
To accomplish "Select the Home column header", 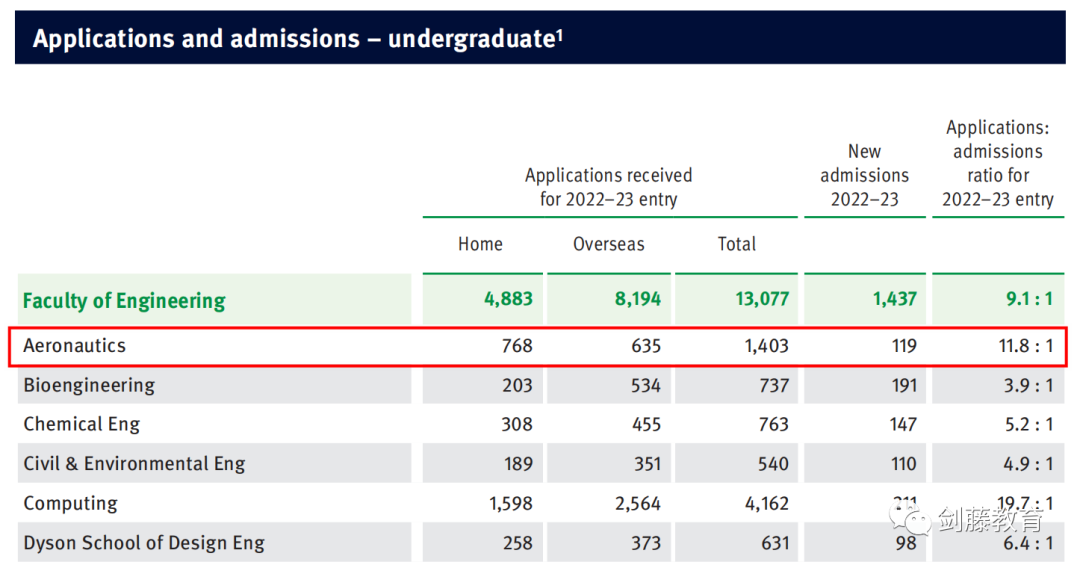I will 480,244.
